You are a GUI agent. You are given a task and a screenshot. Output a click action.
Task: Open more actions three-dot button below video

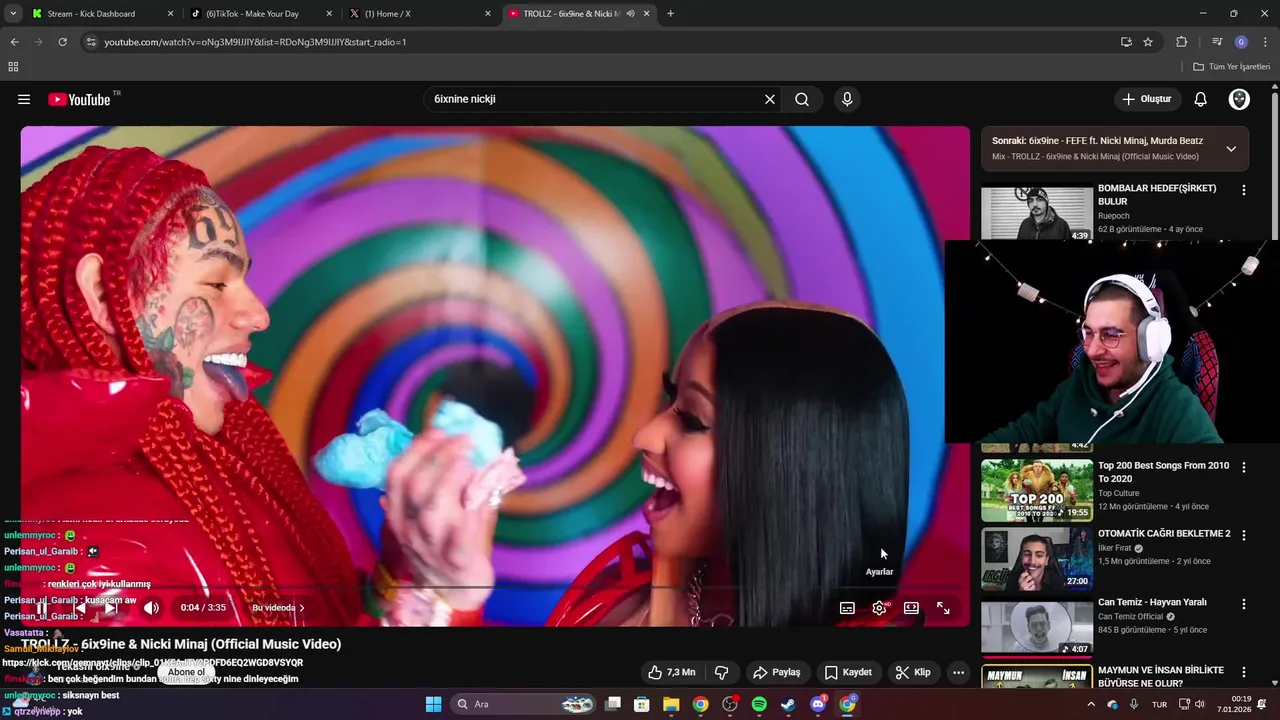[x=958, y=672]
